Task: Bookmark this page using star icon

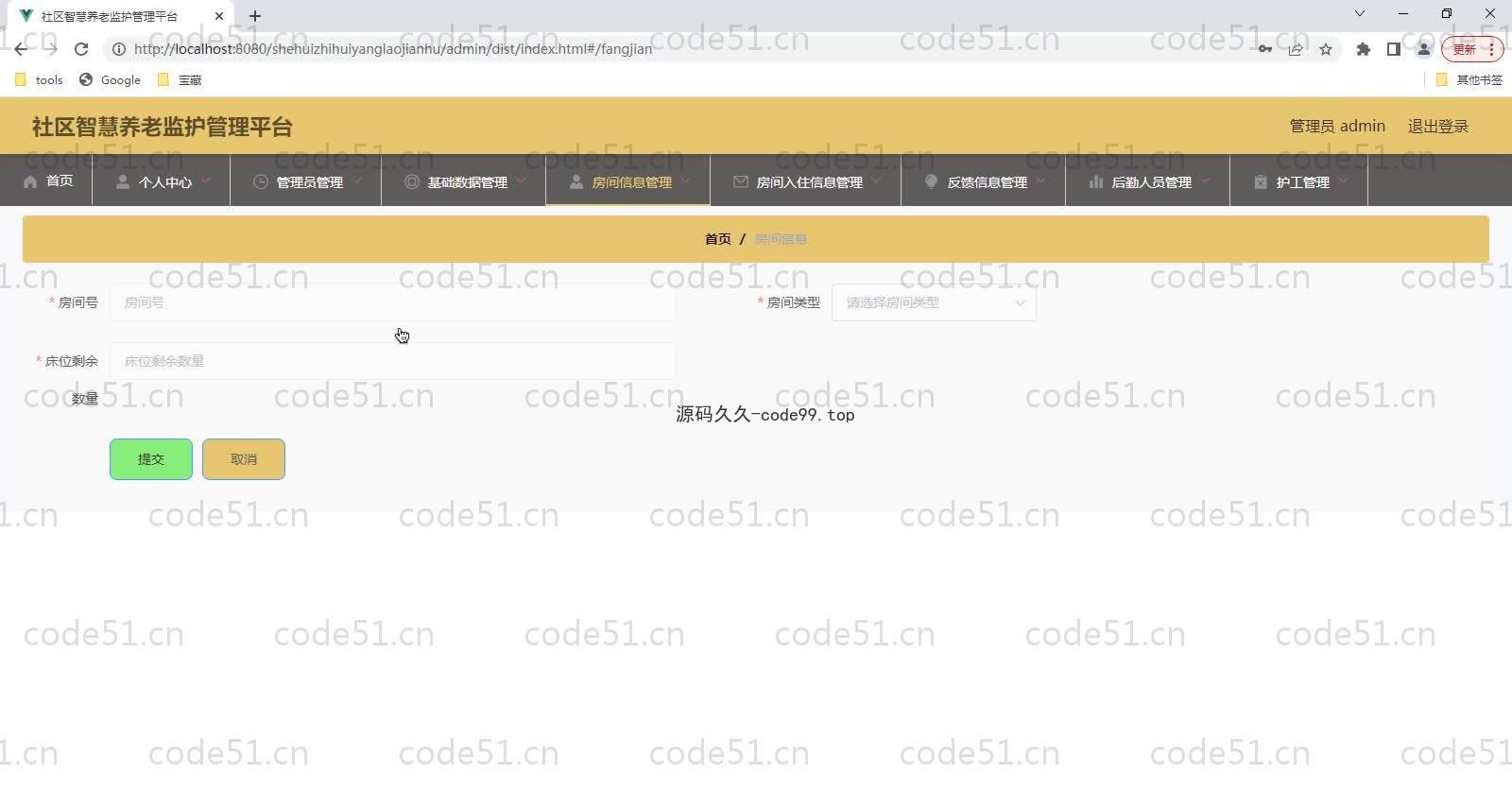Action: (x=1326, y=49)
